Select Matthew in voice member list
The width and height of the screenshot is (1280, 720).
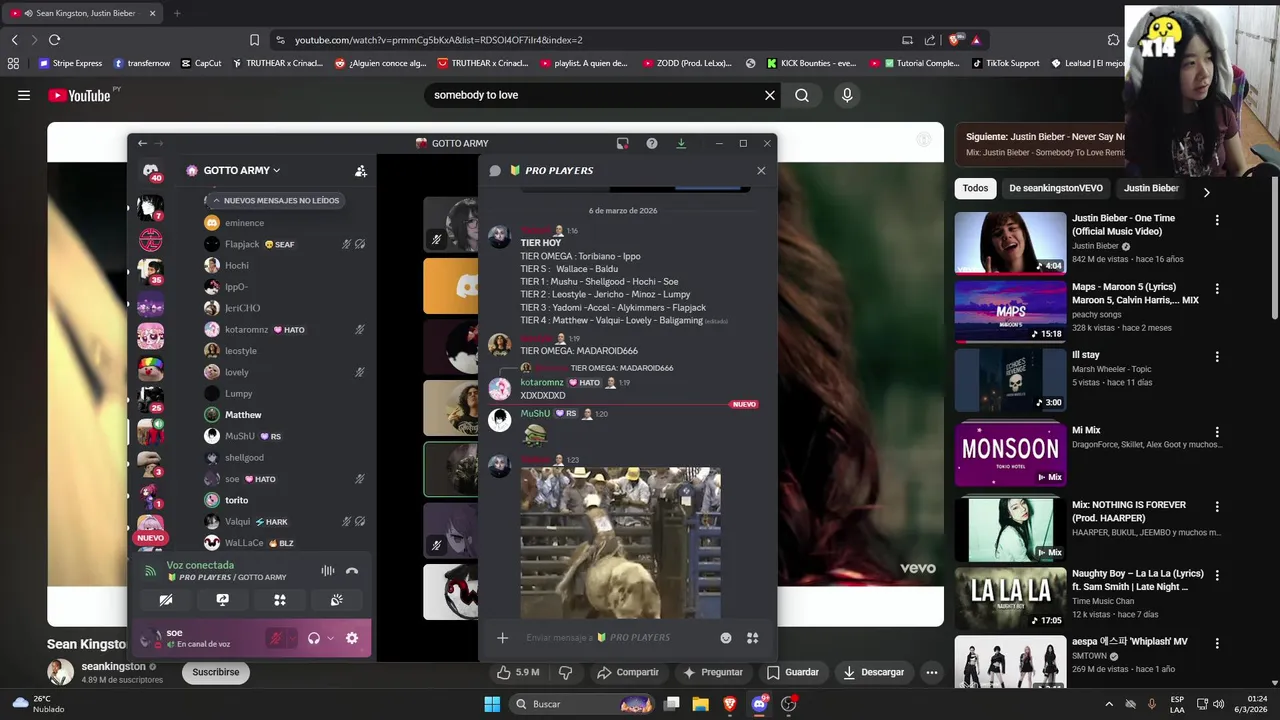click(243, 415)
